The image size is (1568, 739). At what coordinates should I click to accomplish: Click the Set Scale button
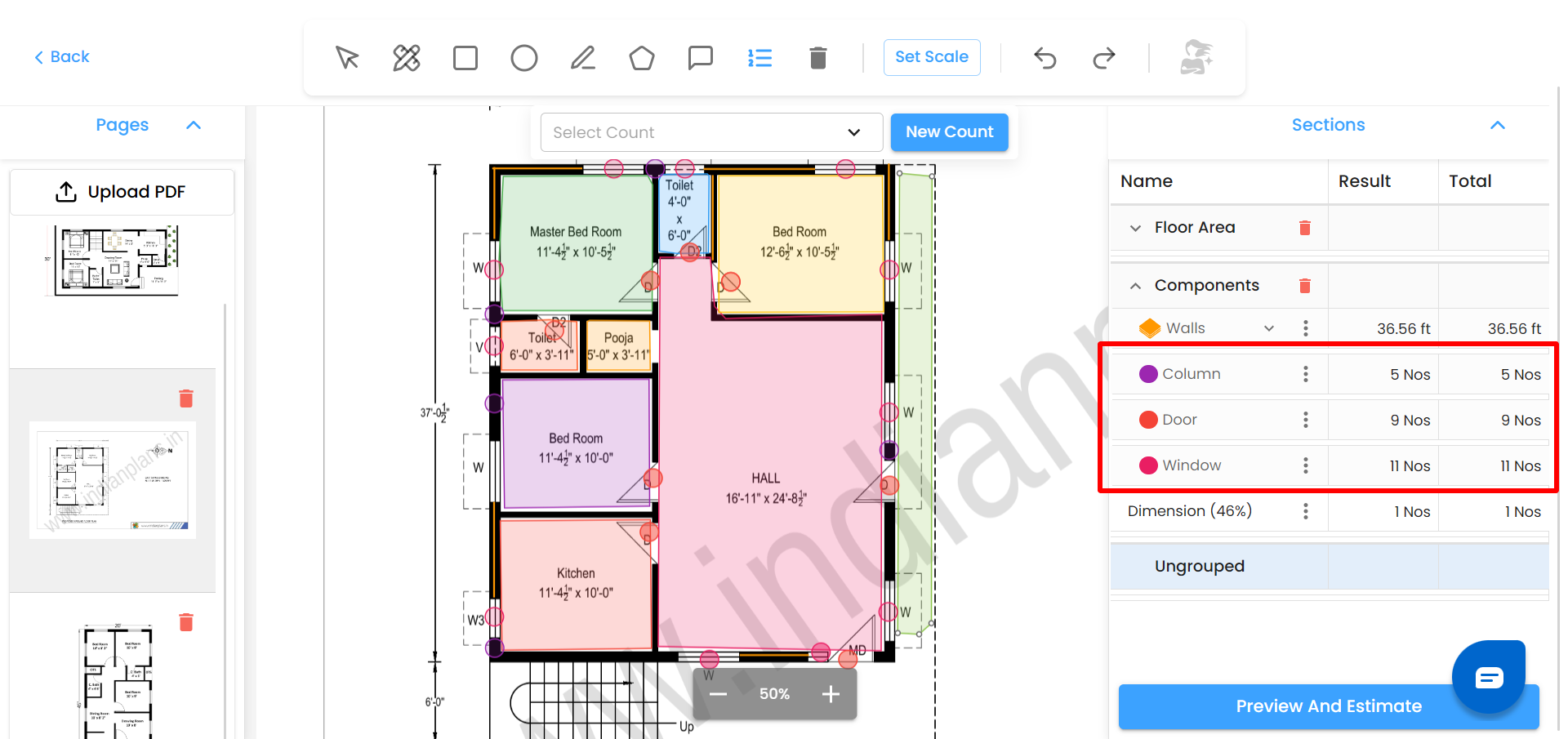coord(932,57)
